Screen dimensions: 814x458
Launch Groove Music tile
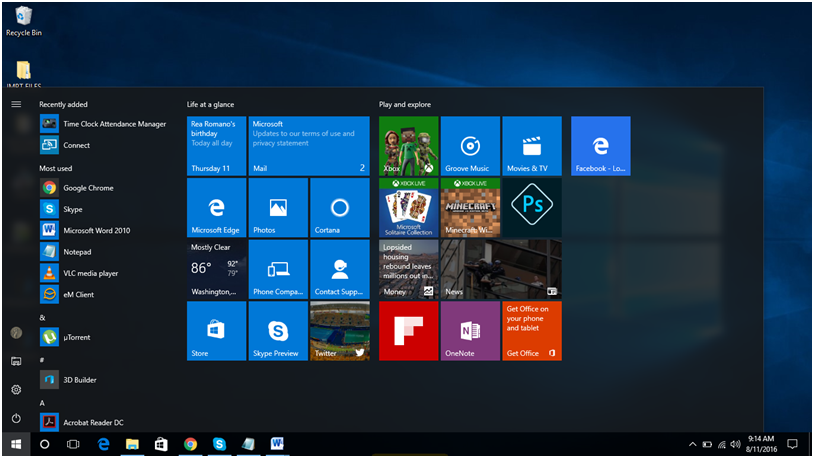470,146
